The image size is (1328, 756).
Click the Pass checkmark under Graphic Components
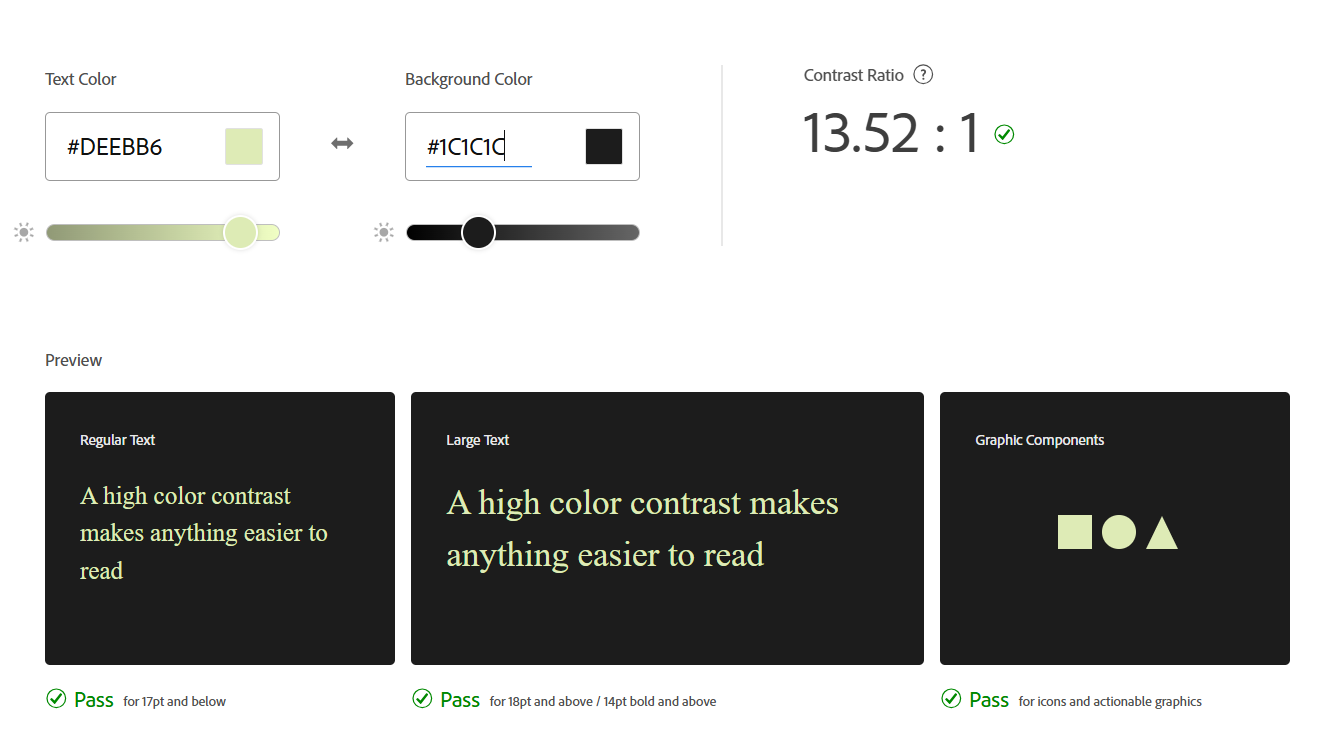(951, 699)
